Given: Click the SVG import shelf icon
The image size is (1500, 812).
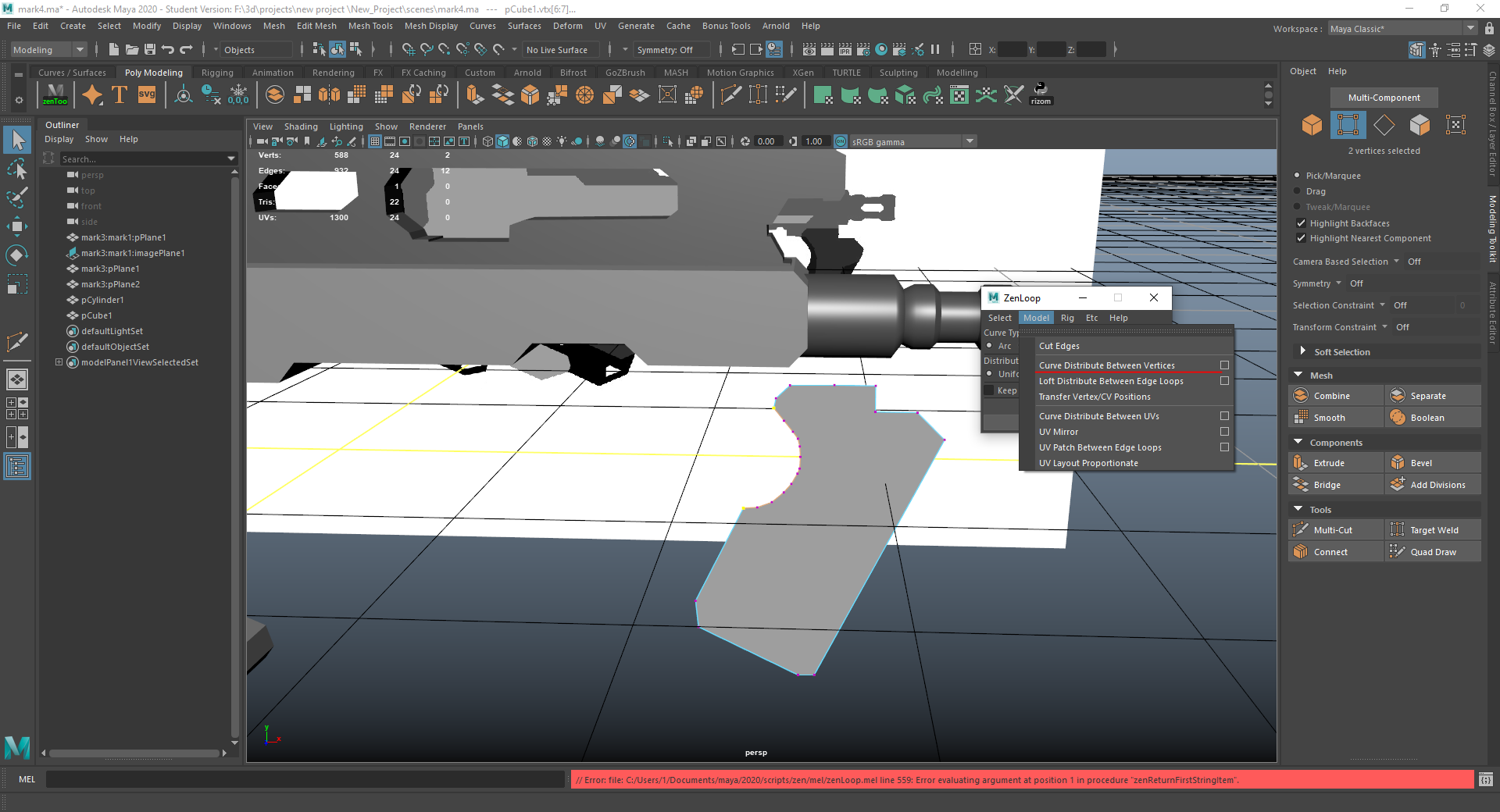Looking at the screenshot, I should click(146, 94).
